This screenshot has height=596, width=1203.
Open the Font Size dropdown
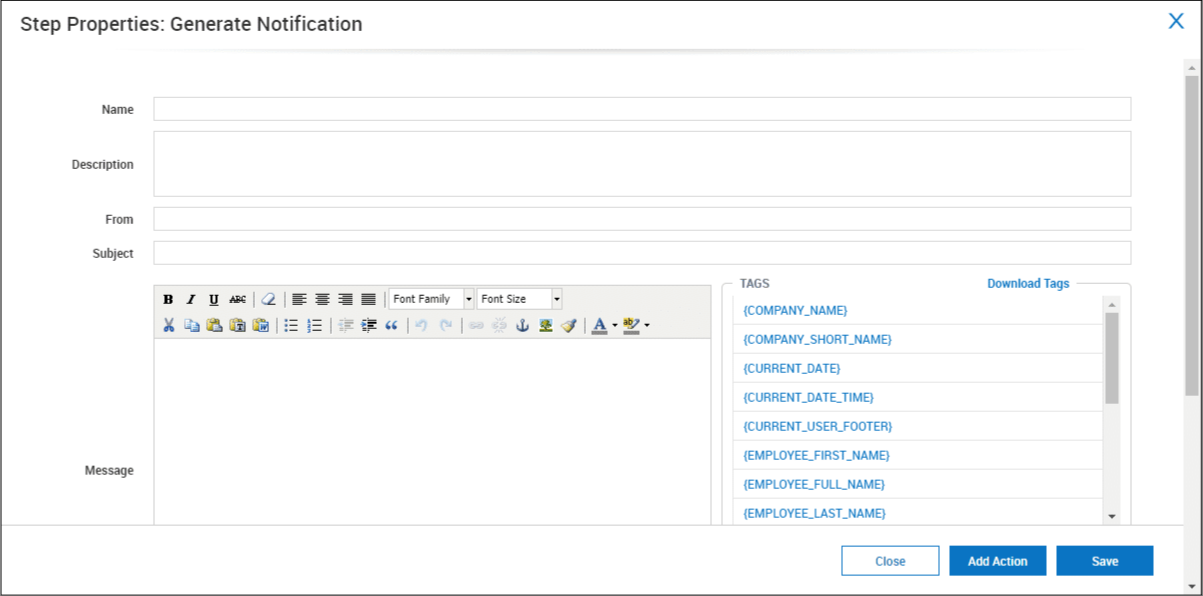pyautogui.click(x=520, y=299)
